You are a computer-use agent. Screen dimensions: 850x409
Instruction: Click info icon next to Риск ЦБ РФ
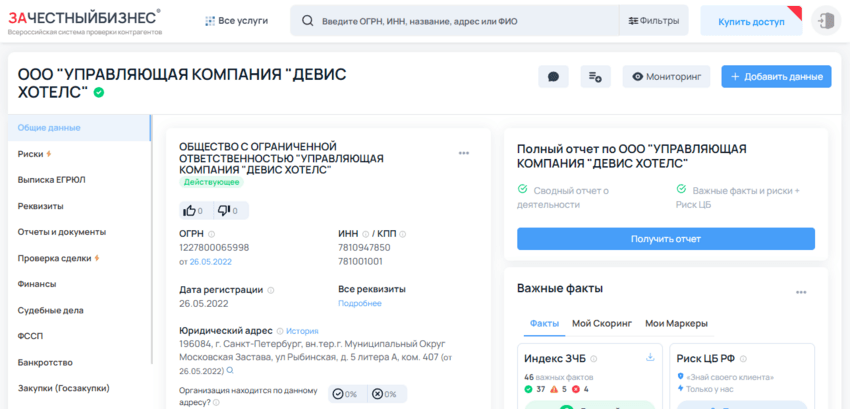click(743, 359)
